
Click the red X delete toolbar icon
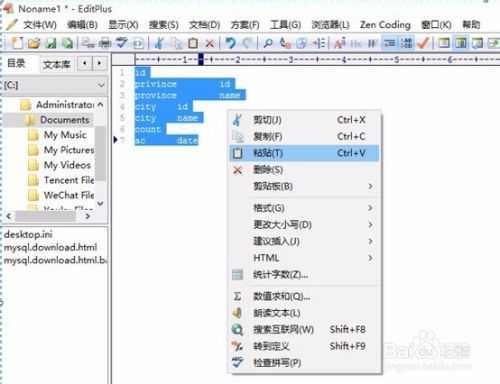coord(209,43)
